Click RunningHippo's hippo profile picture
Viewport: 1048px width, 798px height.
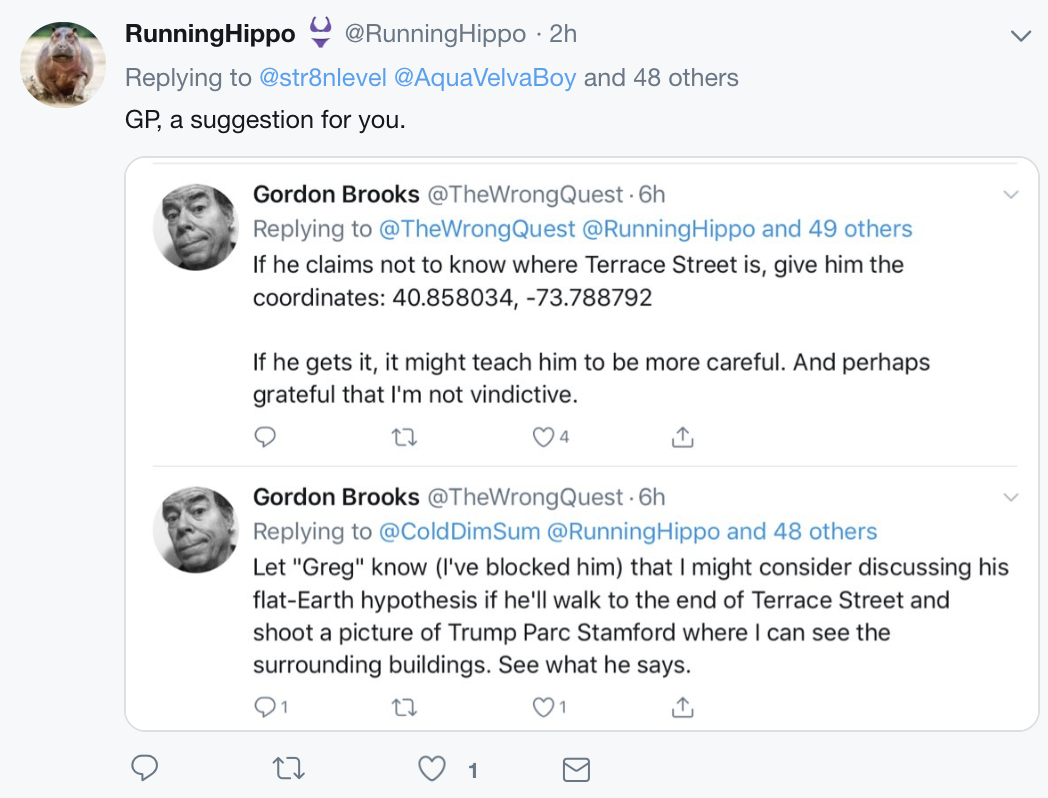[x=63, y=65]
